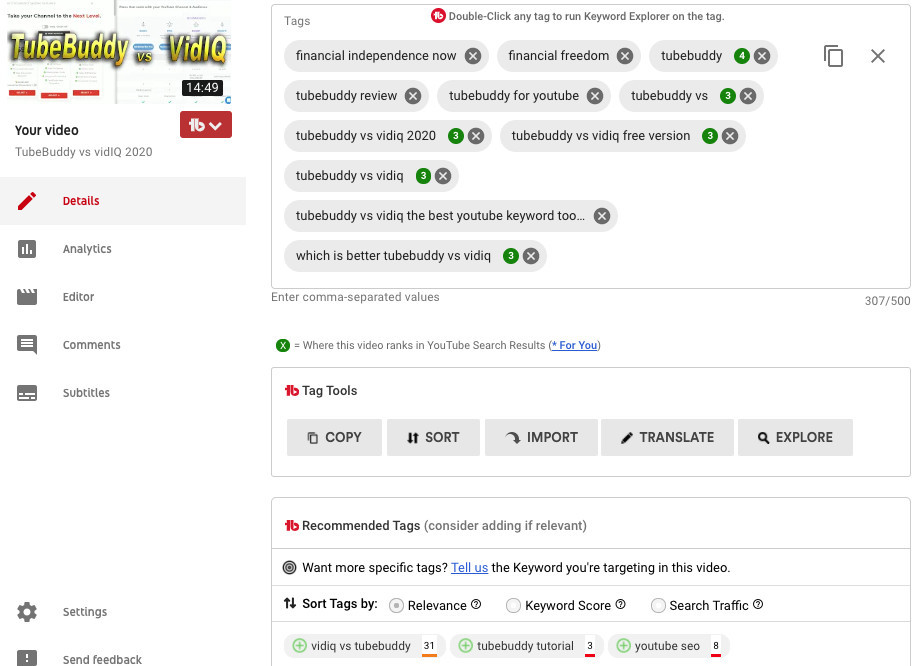Add the 'tubebuddy tutorial' recommended tag
The height and width of the screenshot is (666, 913).
tap(465, 646)
